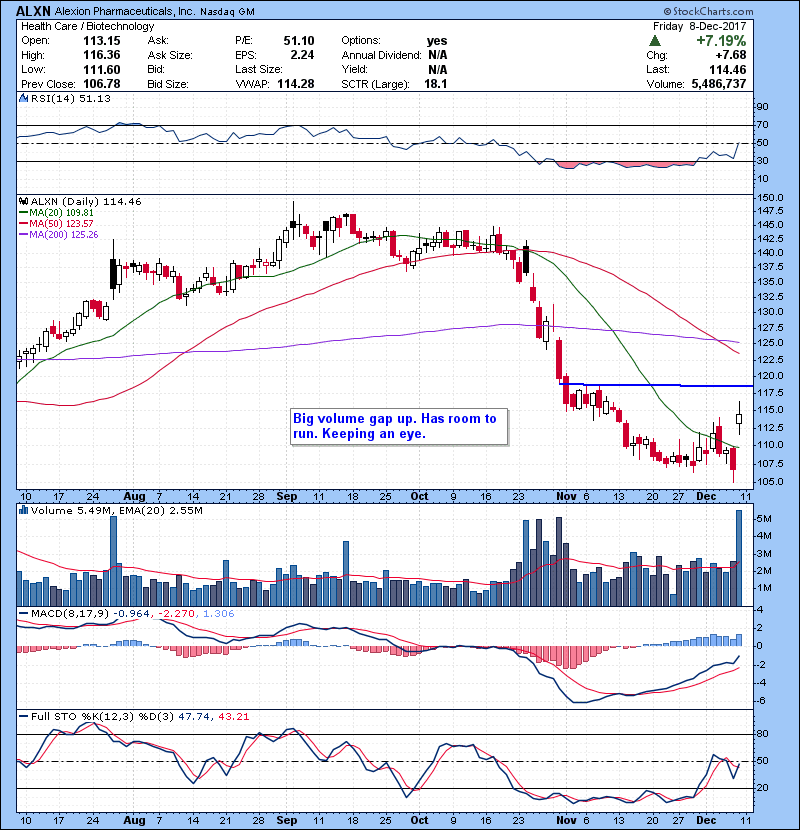Select the Chg value +7.68
The width and height of the screenshot is (800, 830).
pyautogui.click(x=731, y=55)
